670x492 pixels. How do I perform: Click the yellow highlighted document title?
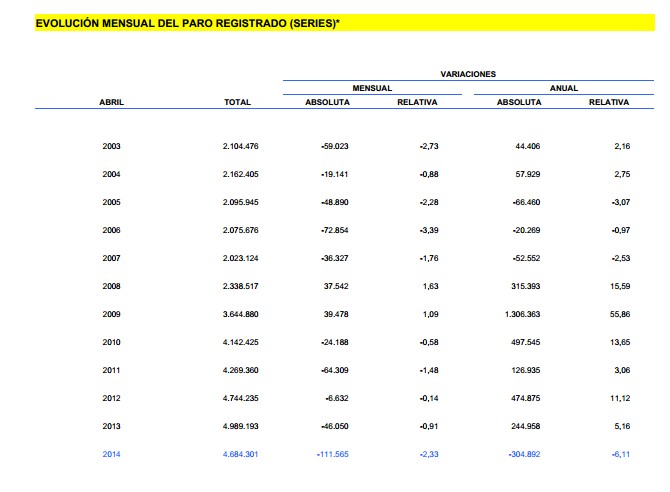(x=187, y=22)
